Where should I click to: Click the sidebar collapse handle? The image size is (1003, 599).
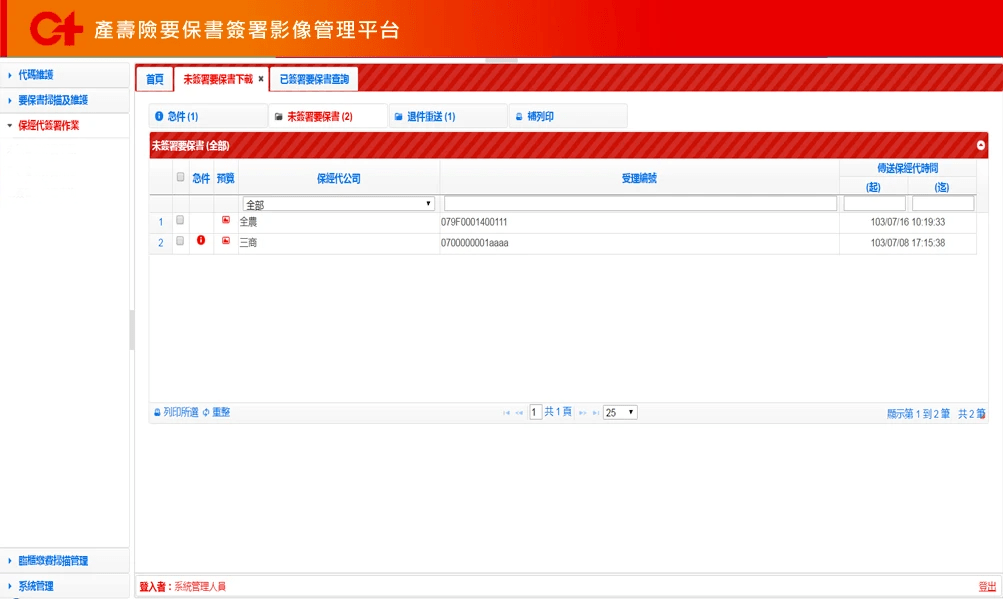coord(132,330)
